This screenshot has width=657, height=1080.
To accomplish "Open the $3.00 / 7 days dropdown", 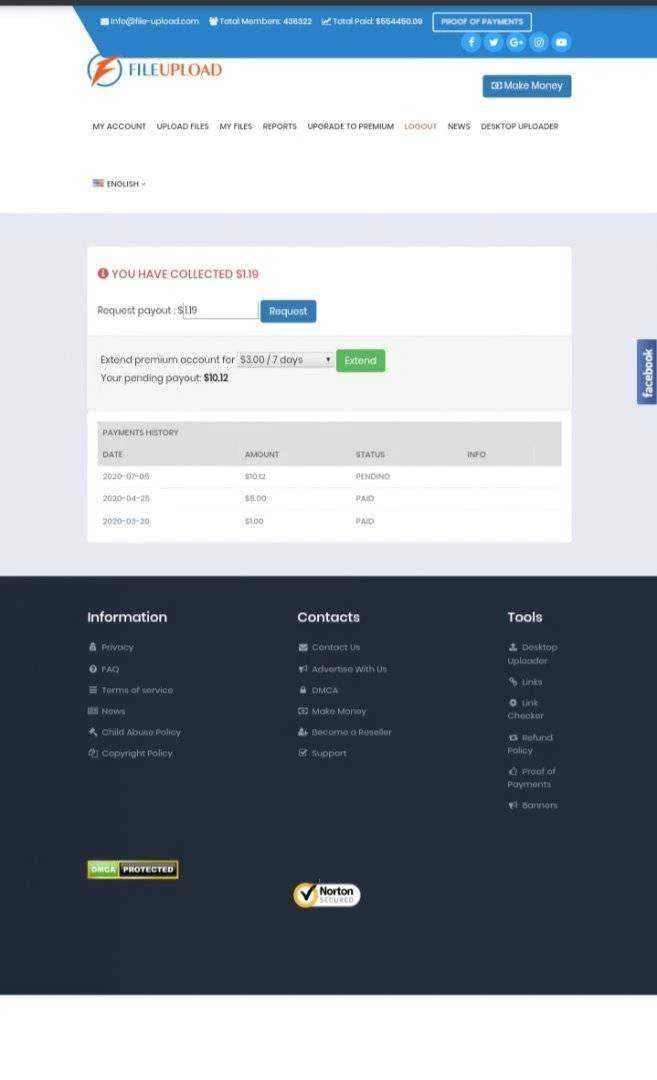I will pos(285,360).
